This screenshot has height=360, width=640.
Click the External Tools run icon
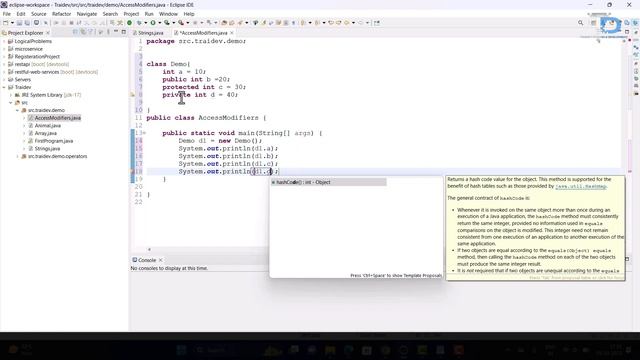coord(181,23)
